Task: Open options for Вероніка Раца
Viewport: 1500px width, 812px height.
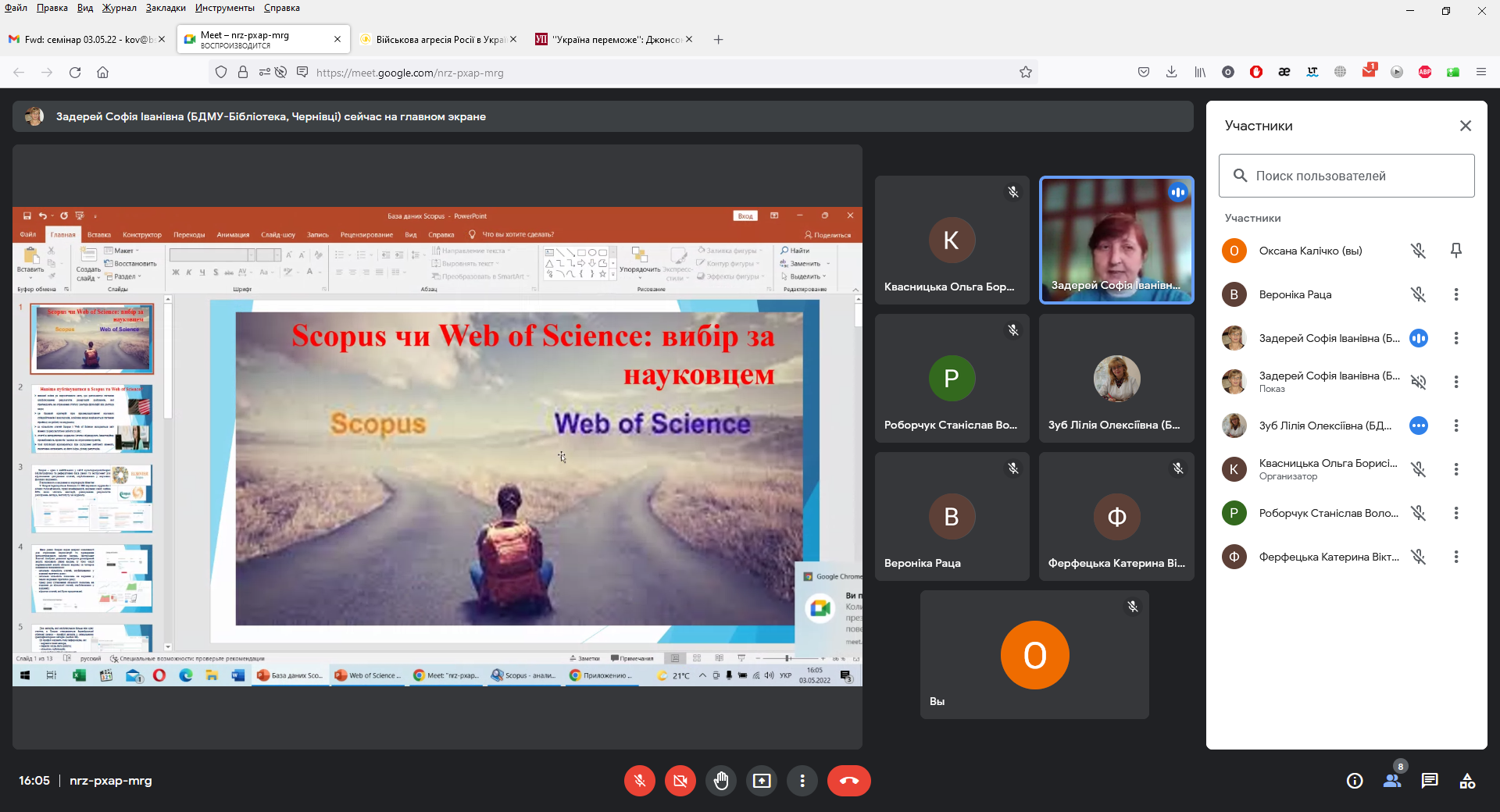Action: coord(1456,294)
